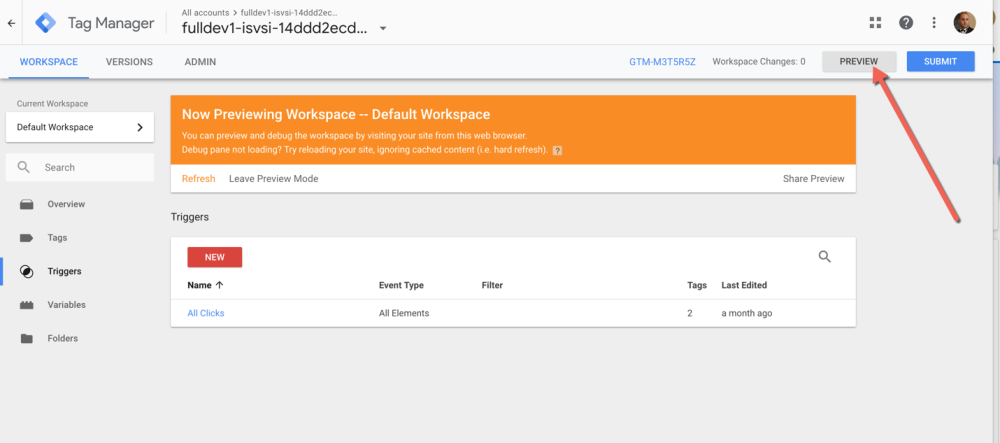Click the Name column header
The height and width of the screenshot is (443, 1000).
tap(199, 285)
